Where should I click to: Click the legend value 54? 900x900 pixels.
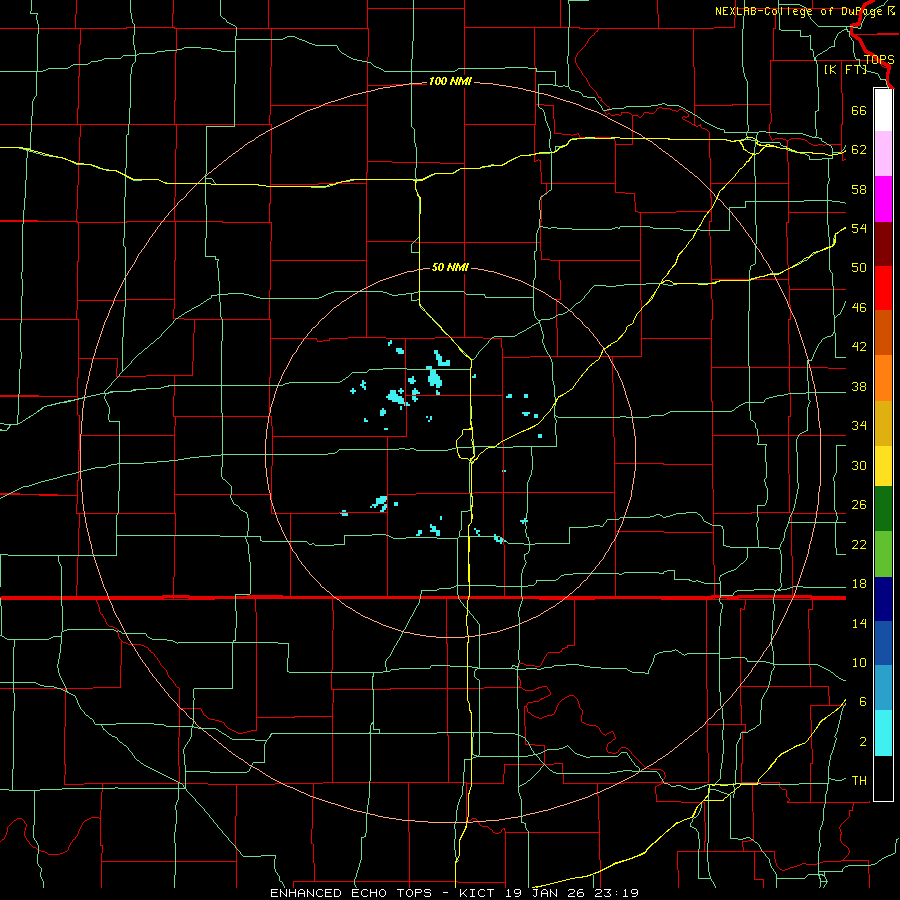click(859, 228)
